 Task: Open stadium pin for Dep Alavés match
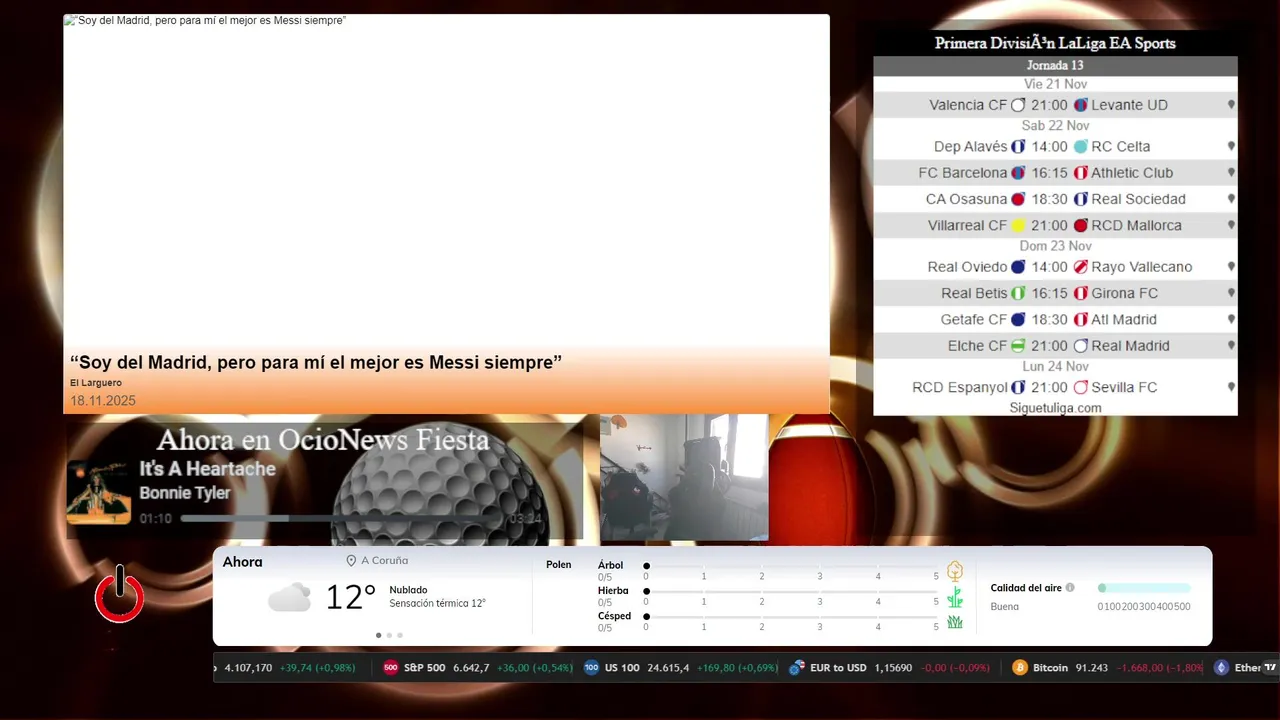point(1231,146)
